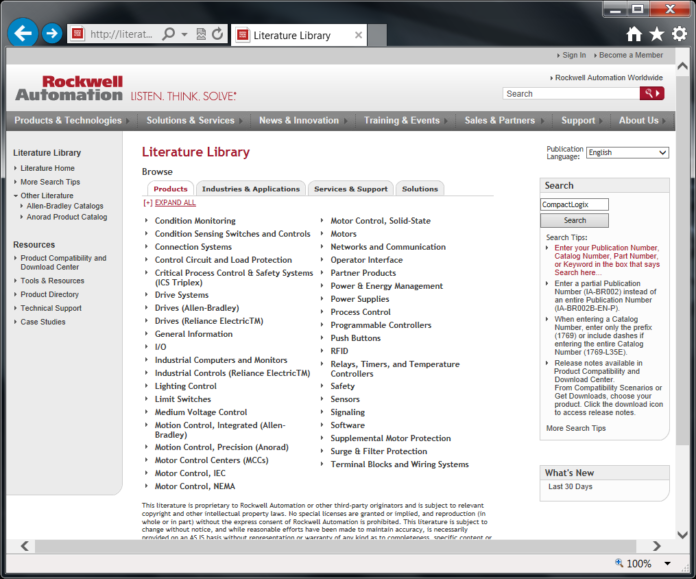Click the search magnifier in address bar

click(x=168, y=34)
